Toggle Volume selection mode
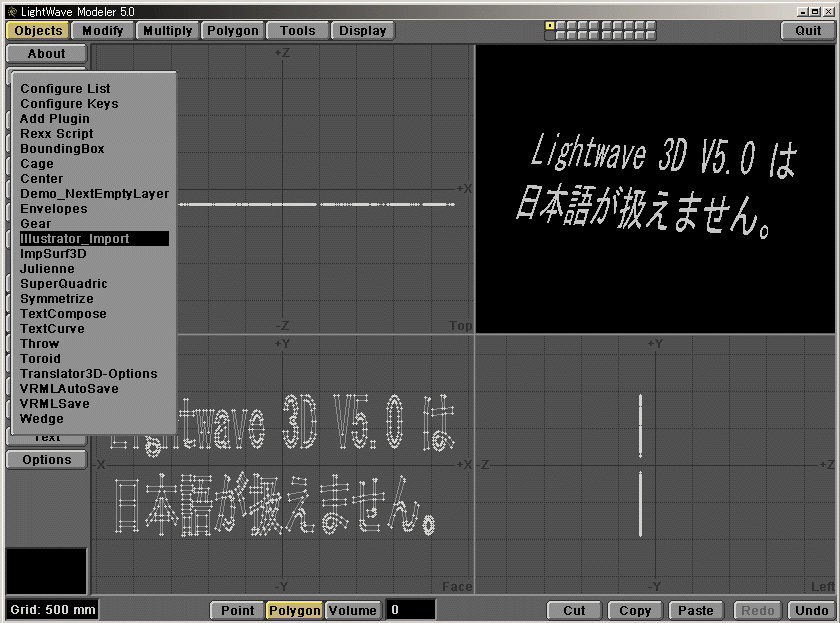The image size is (840, 623). (x=352, y=610)
